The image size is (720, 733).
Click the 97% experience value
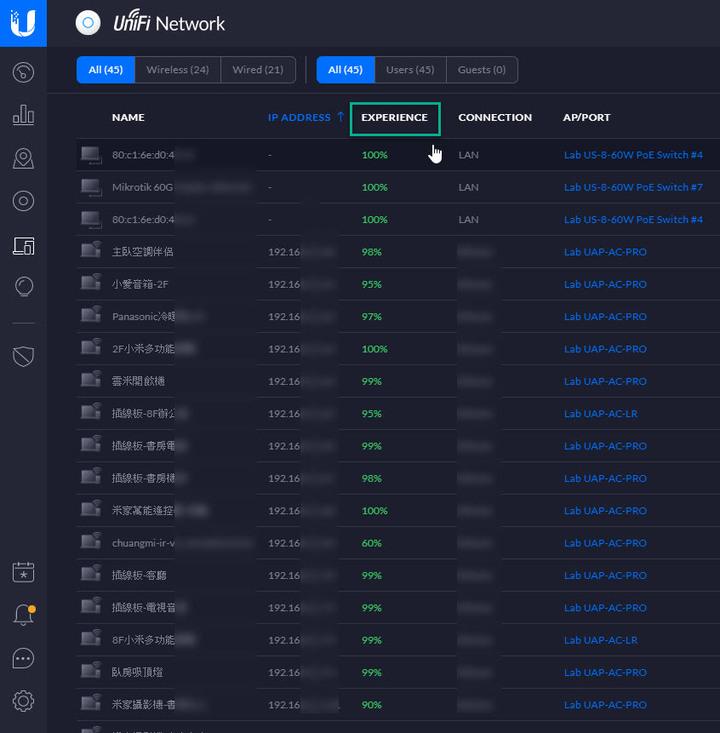tap(372, 316)
